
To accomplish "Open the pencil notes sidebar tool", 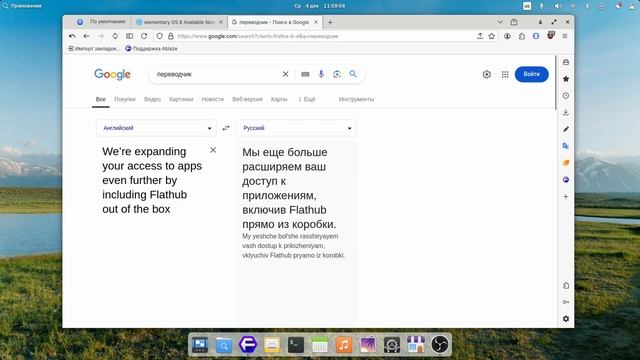I will tap(566, 129).
